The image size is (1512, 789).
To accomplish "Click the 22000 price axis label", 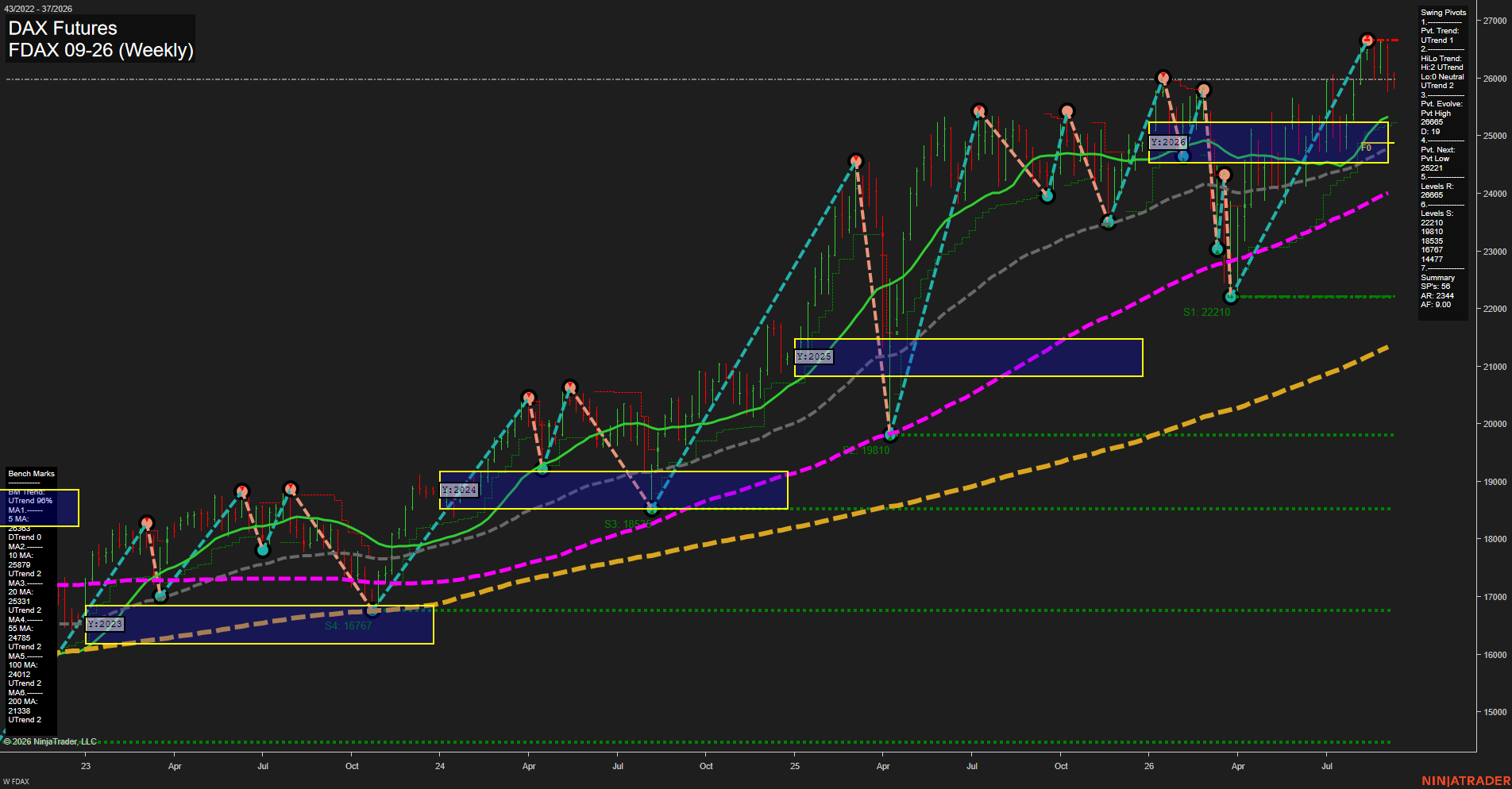I will [x=1495, y=309].
